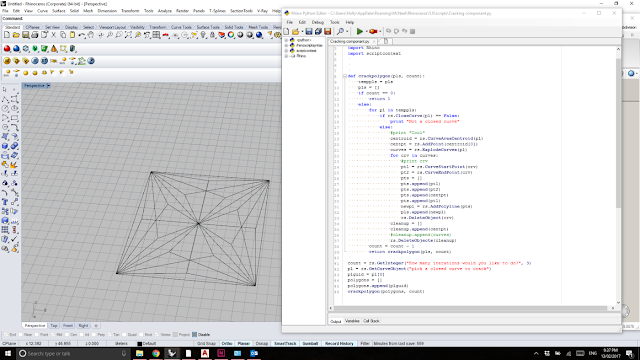
Task: Run the script with green play button
Action: (x=359, y=31)
